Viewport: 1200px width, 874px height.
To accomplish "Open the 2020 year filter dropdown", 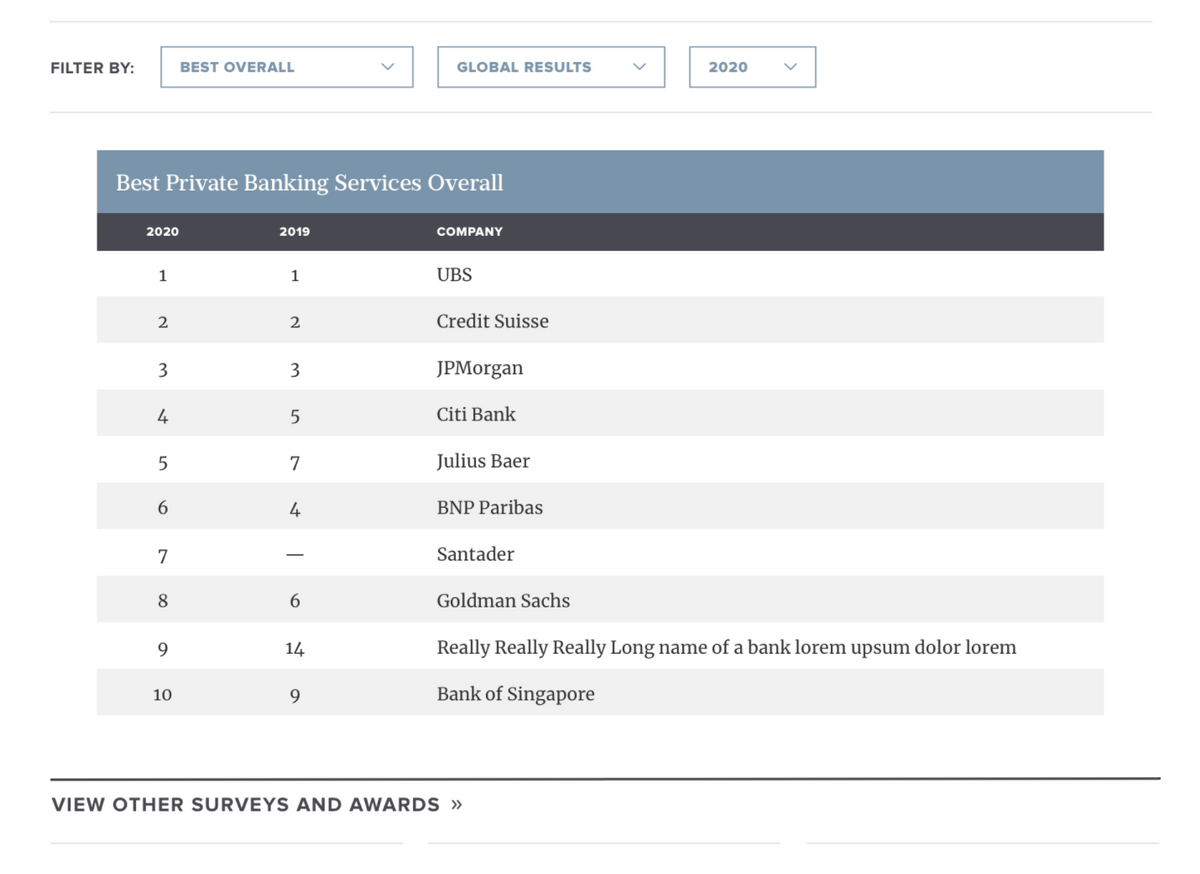I will (x=752, y=67).
